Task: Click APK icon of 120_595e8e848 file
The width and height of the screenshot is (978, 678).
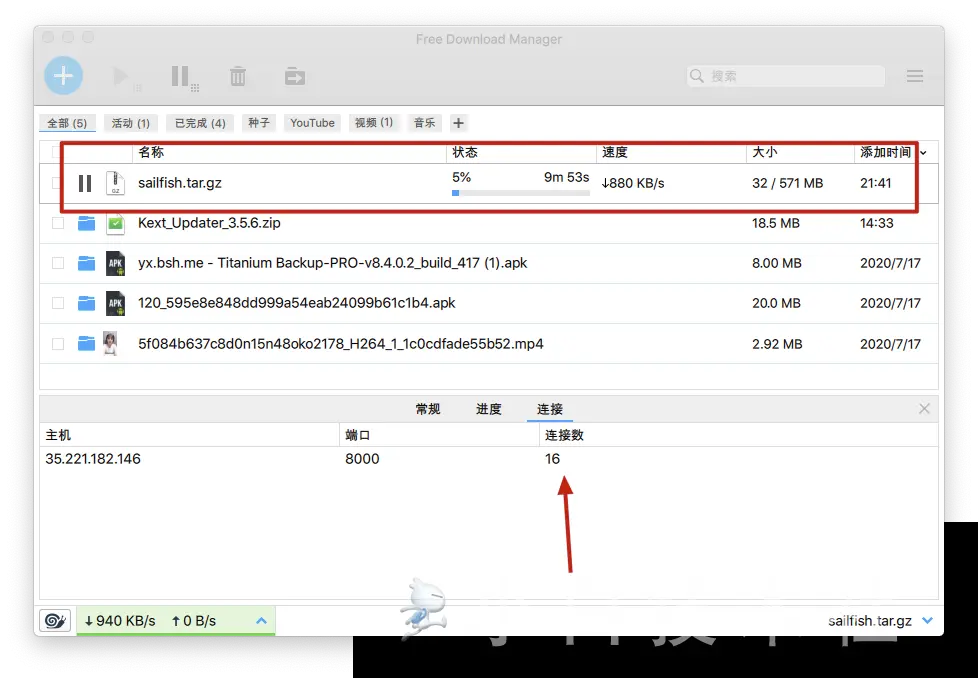Action: pyautogui.click(x=115, y=303)
